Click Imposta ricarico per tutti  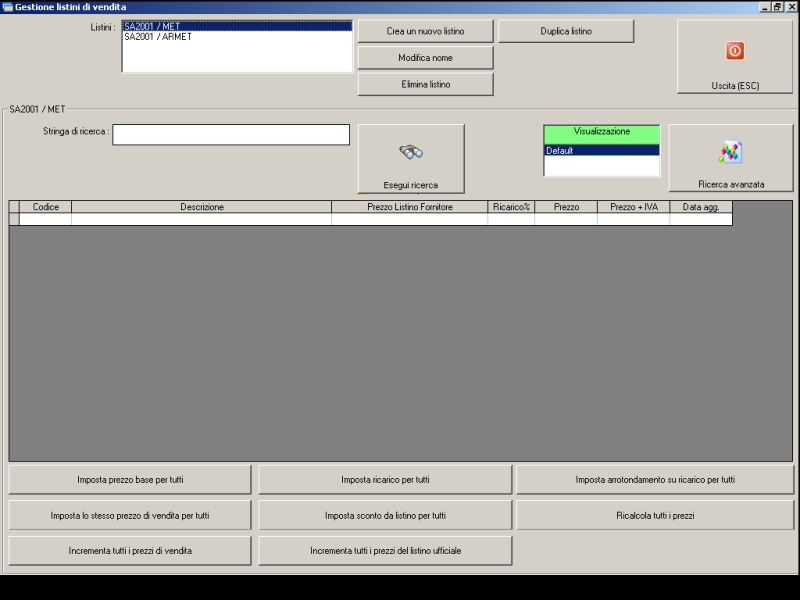[x=385, y=480]
